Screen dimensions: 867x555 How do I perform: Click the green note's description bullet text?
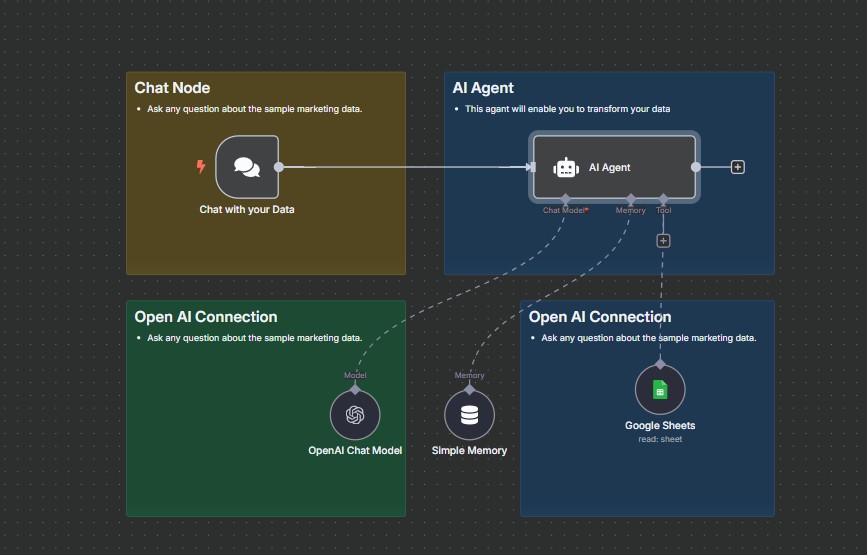[254, 338]
